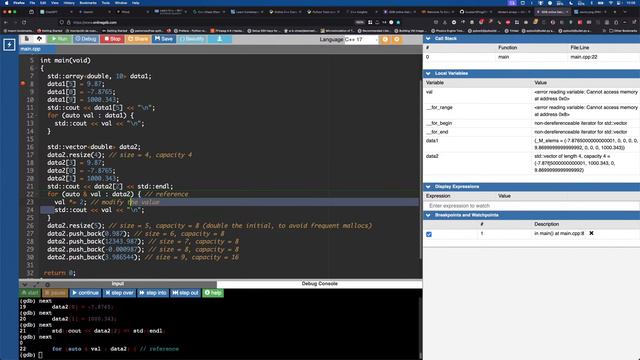This screenshot has height=360, width=640.
Task: Collapse the Breakpoints and Watchpoints panel
Action: click(428, 215)
